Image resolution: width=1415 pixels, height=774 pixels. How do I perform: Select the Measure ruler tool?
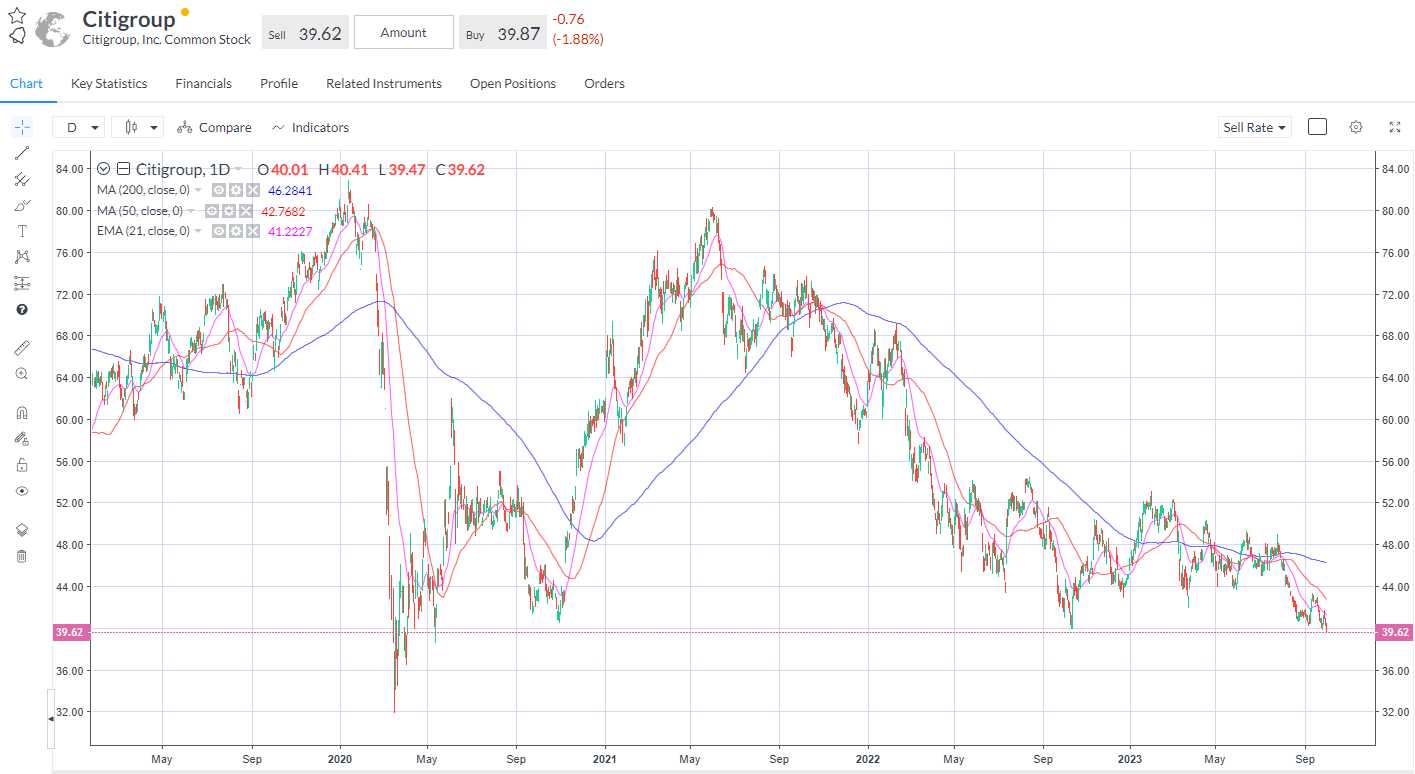point(21,347)
